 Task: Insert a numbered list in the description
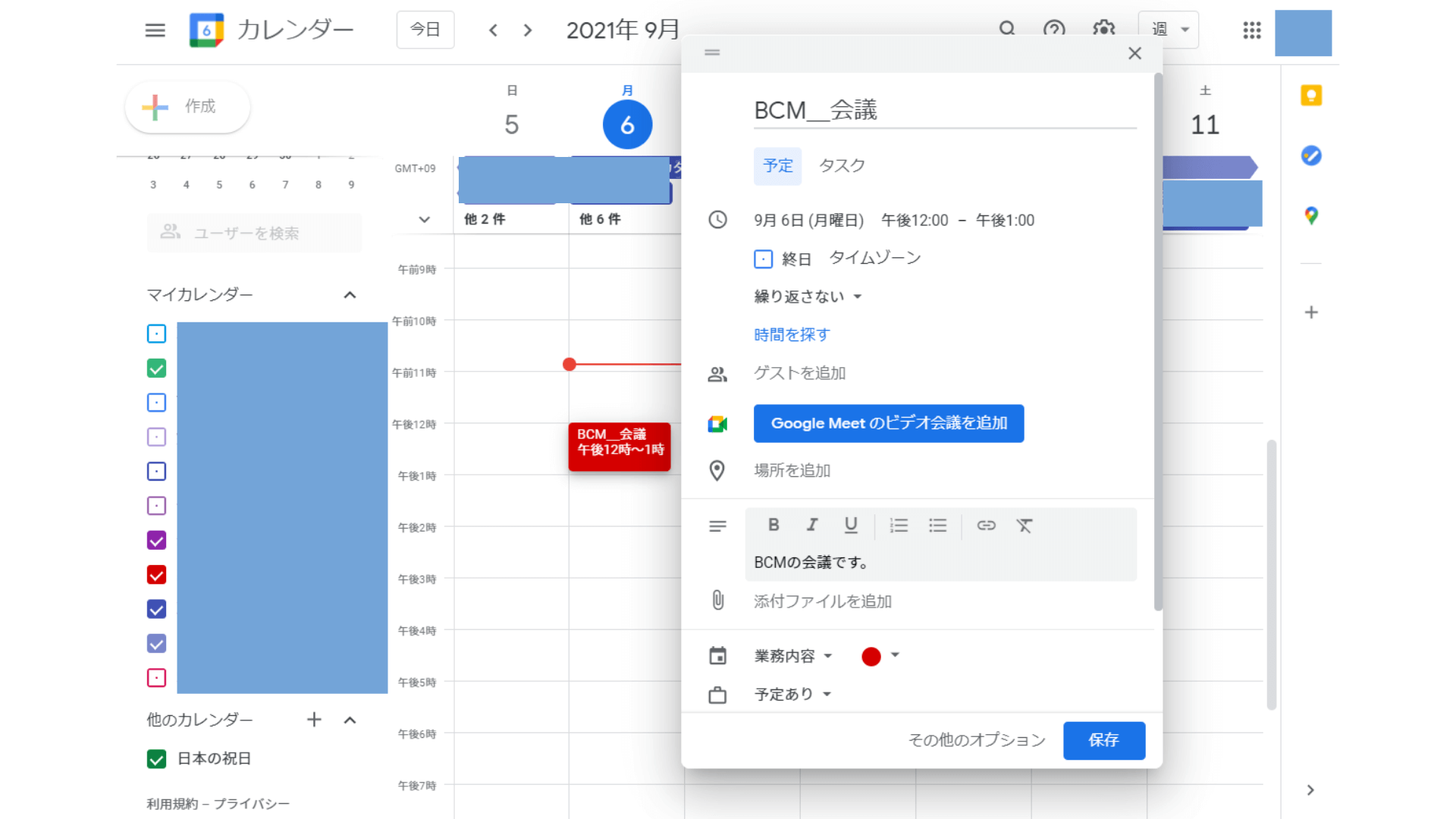899,525
